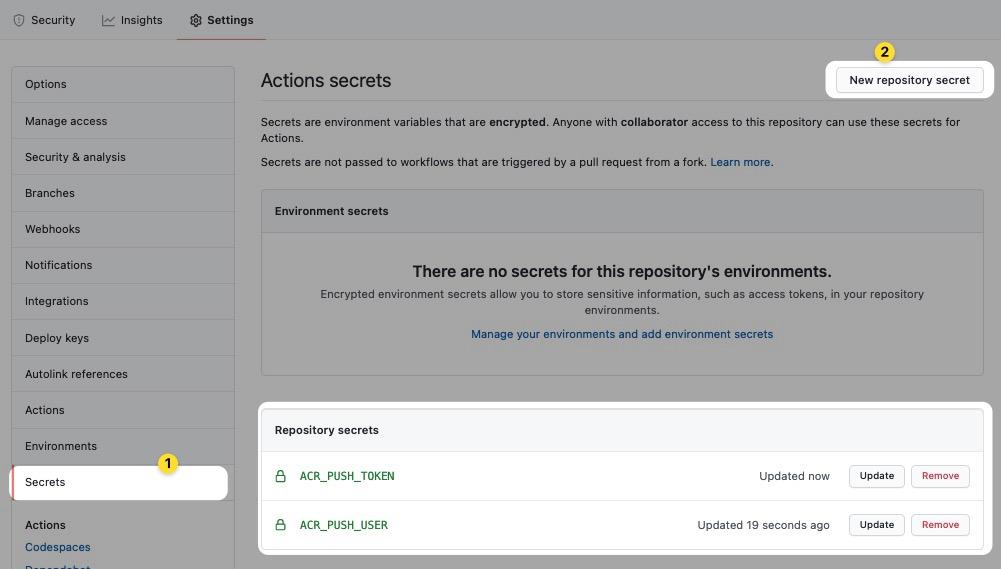The image size is (1001, 569).
Task: Select Notifications in the sidebar
Action: (x=123, y=265)
